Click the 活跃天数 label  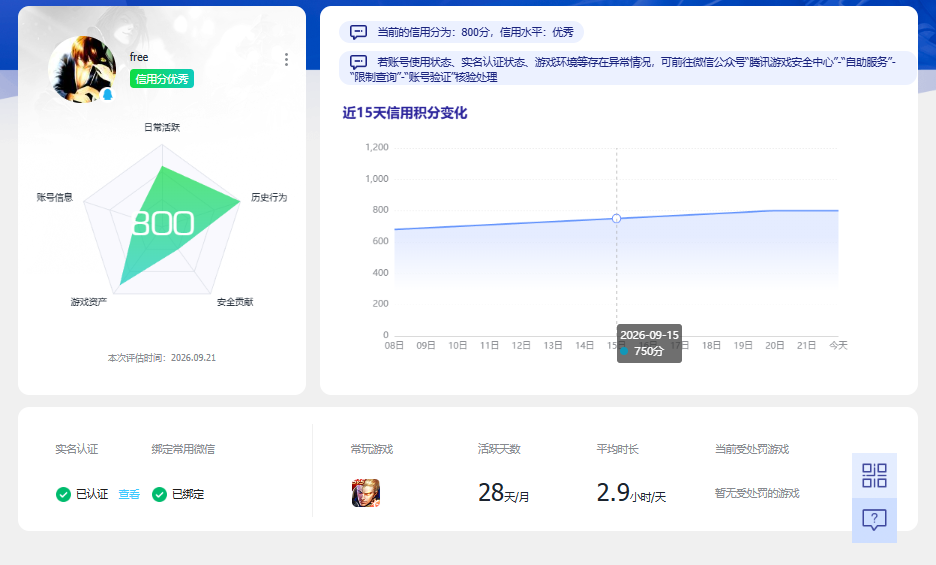point(499,449)
